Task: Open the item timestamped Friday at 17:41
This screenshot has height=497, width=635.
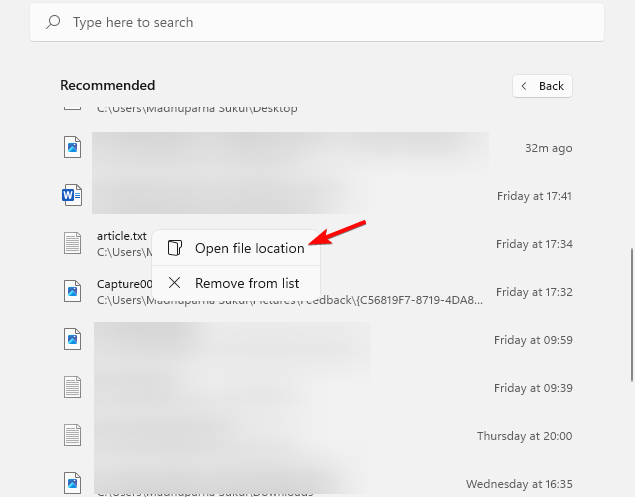Action: [317, 196]
